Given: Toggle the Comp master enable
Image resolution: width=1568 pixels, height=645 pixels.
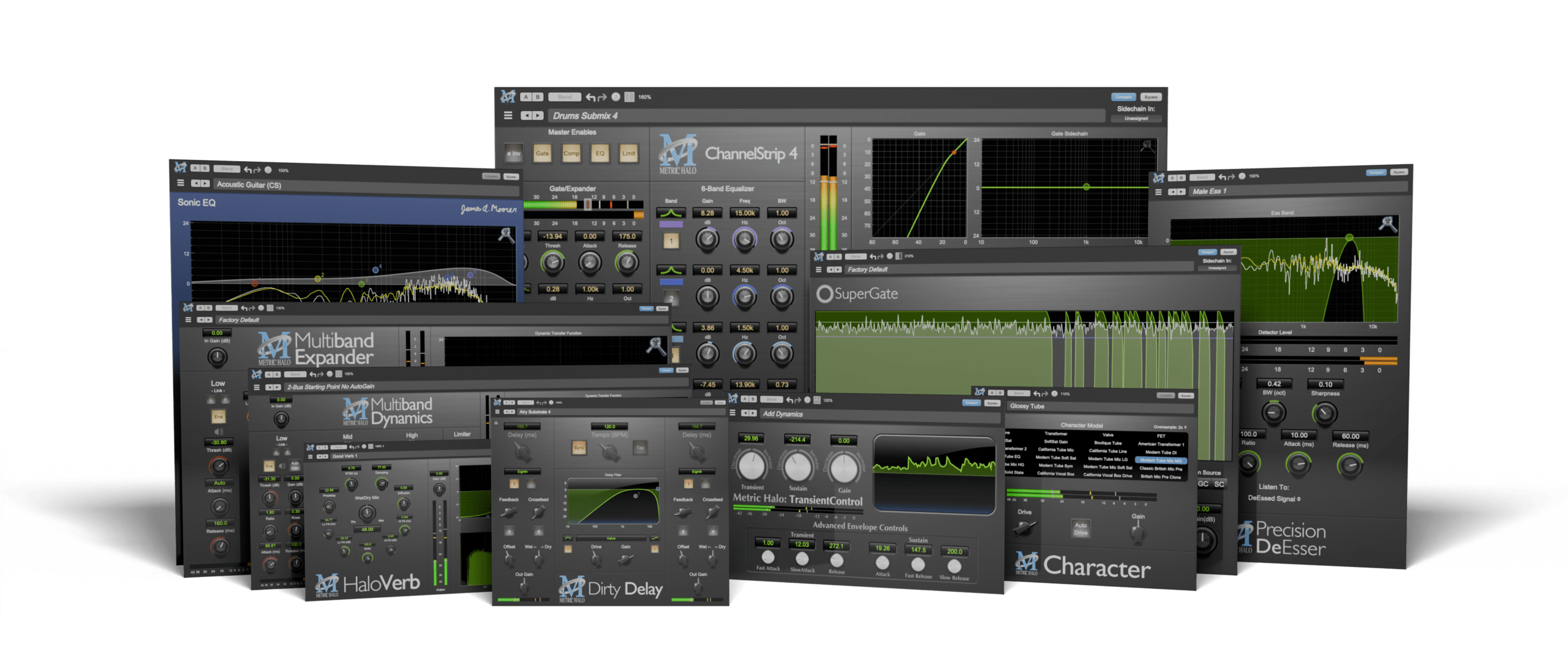Looking at the screenshot, I should pyautogui.click(x=571, y=154).
